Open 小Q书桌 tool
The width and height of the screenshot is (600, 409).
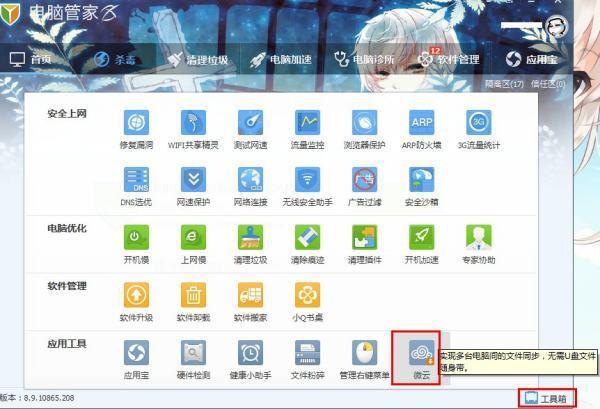coord(307,302)
